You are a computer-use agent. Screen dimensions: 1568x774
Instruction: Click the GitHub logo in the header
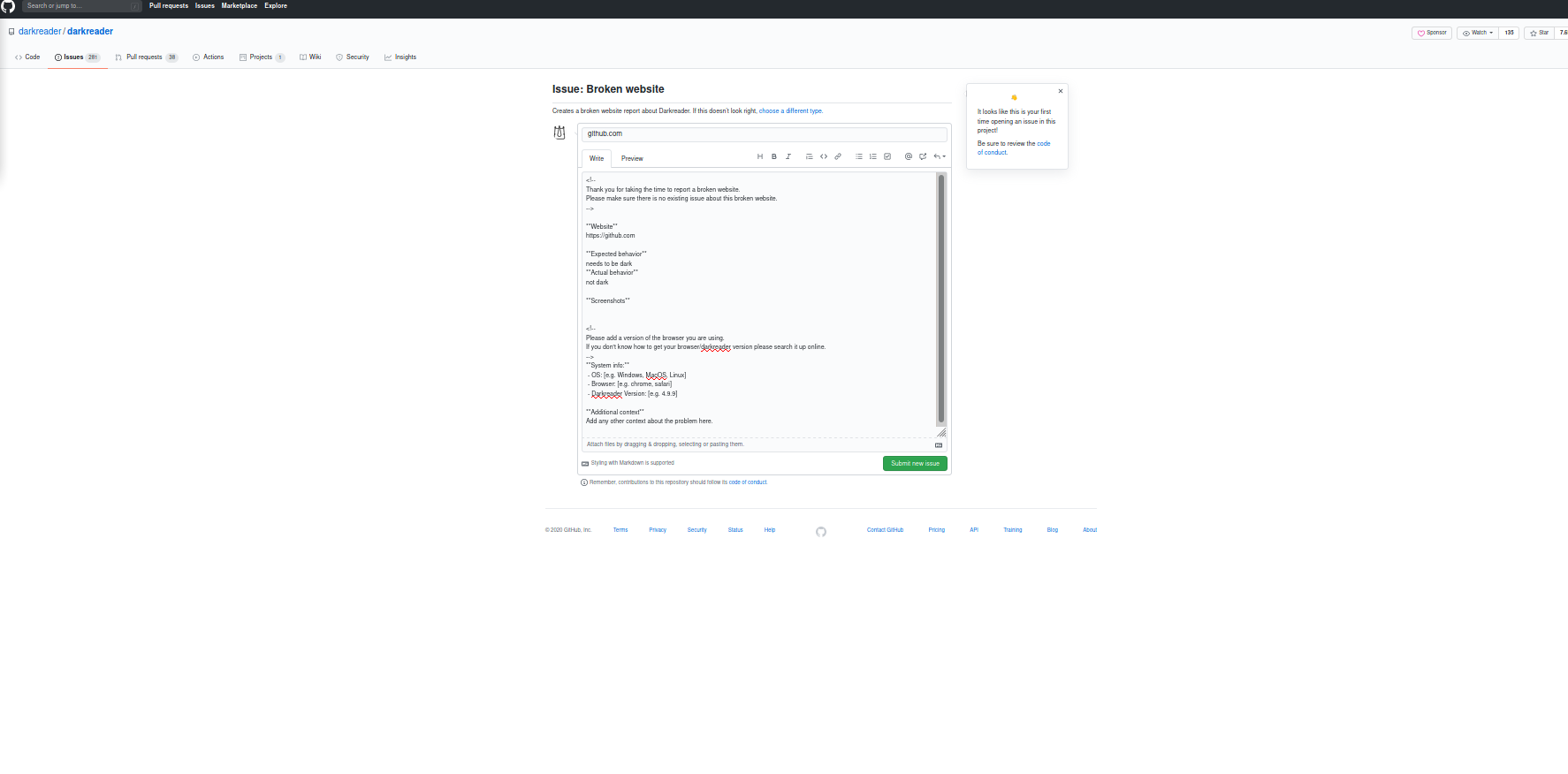point(7,6)
